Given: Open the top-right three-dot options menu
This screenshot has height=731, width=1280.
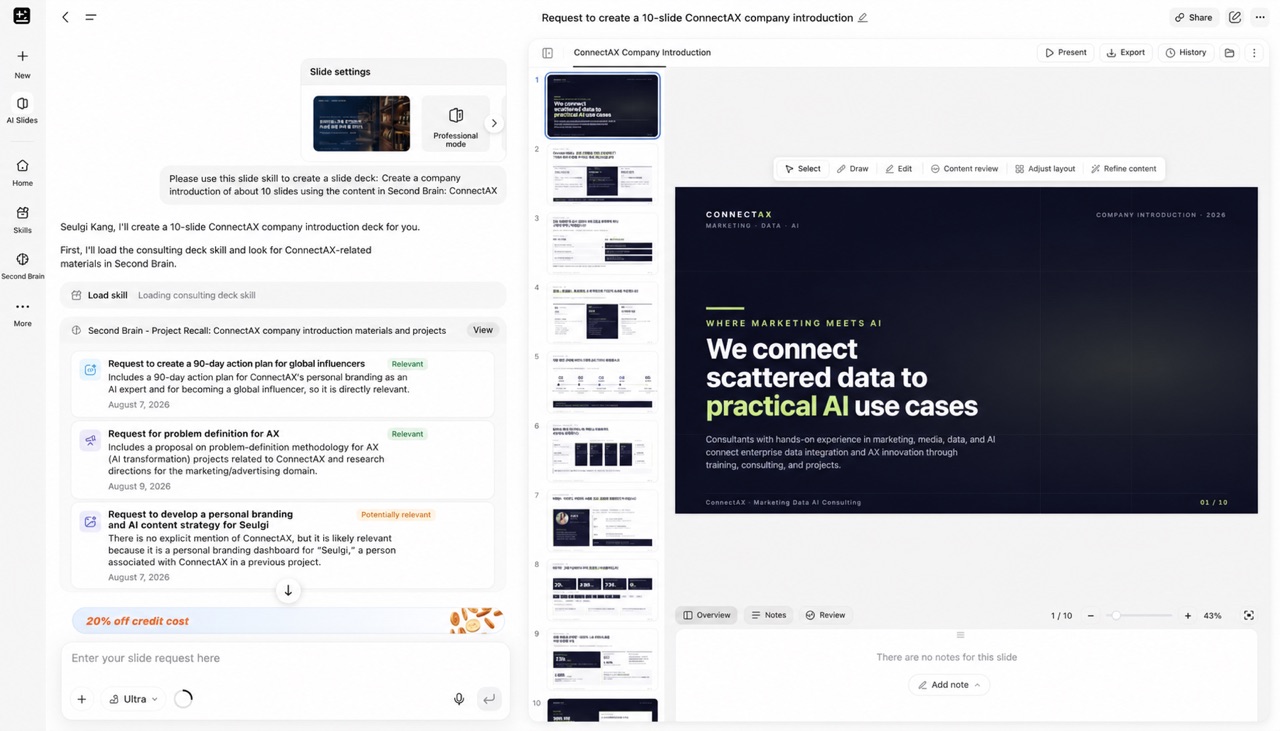Looking at the screenshot, I should (1260, 17).
